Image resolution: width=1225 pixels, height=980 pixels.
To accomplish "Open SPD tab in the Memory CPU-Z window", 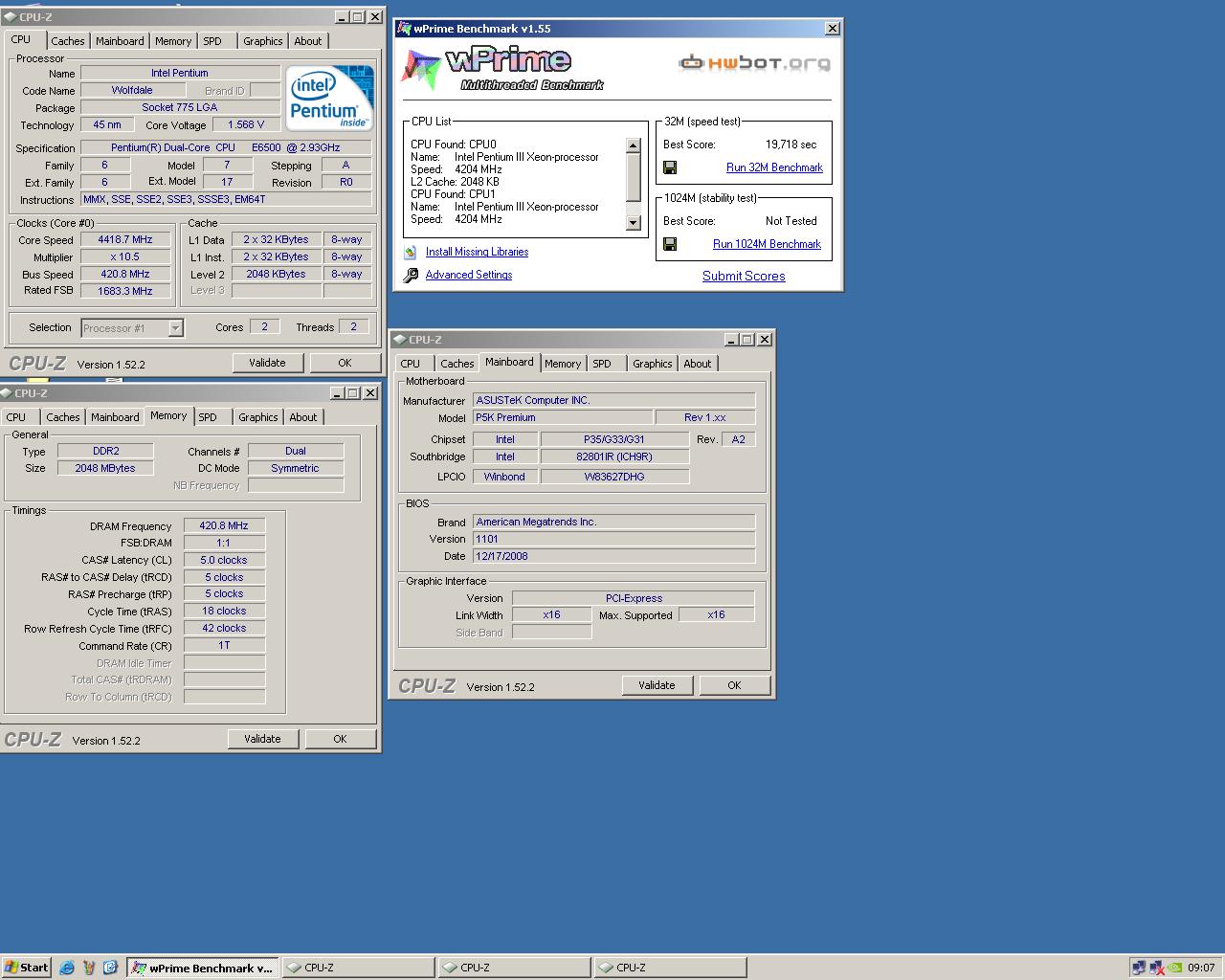I will click(x=208, y=417).
